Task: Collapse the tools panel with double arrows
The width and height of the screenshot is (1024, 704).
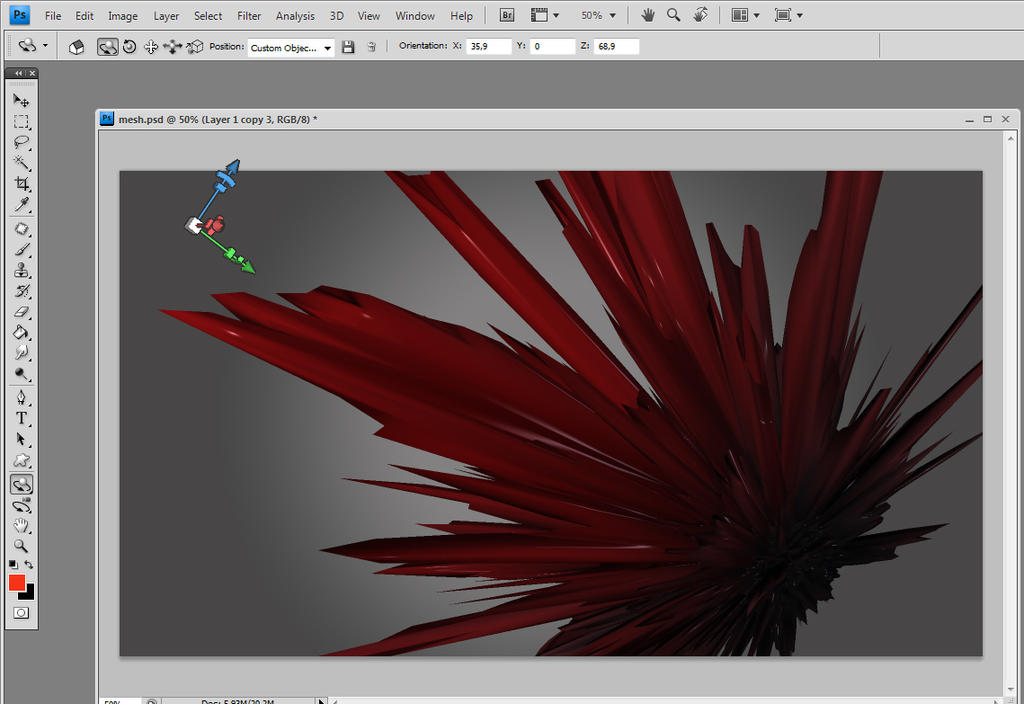Action: click(18, 73)
